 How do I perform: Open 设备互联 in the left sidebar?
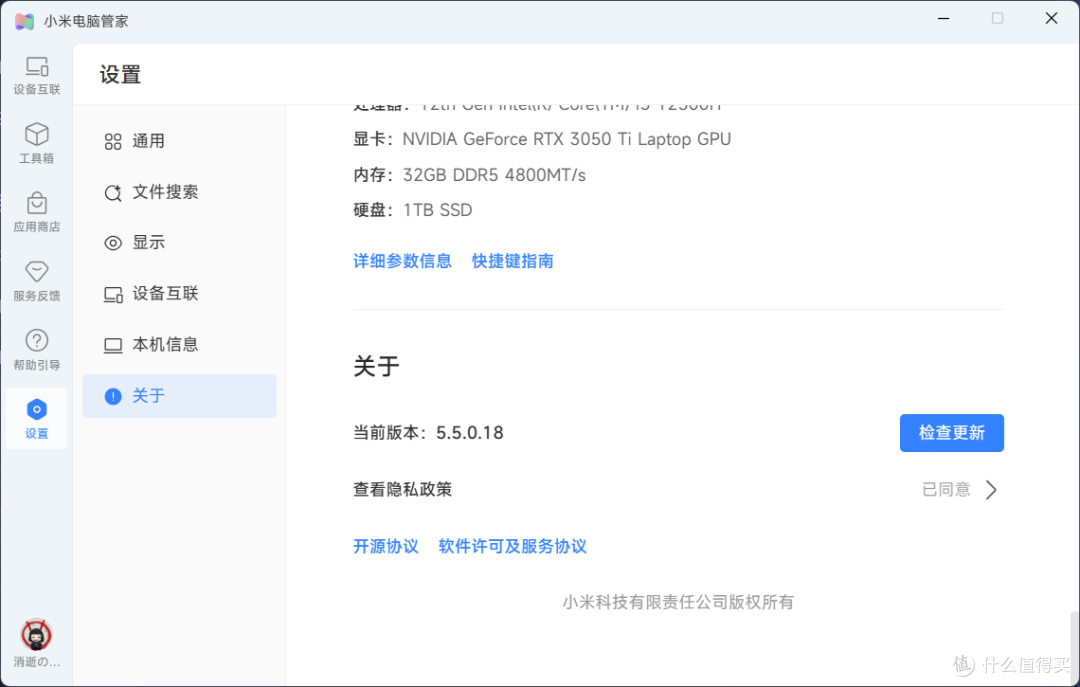pyautogui.click(x=37, y=76)
